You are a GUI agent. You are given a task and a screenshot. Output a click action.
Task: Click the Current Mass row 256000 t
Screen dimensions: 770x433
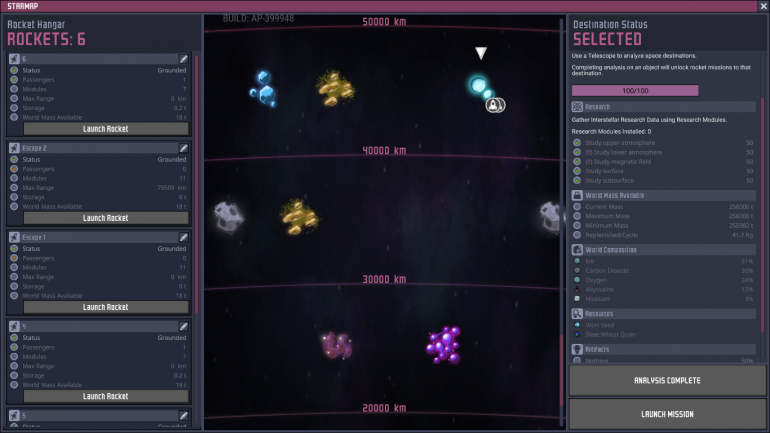click(663, 207)
